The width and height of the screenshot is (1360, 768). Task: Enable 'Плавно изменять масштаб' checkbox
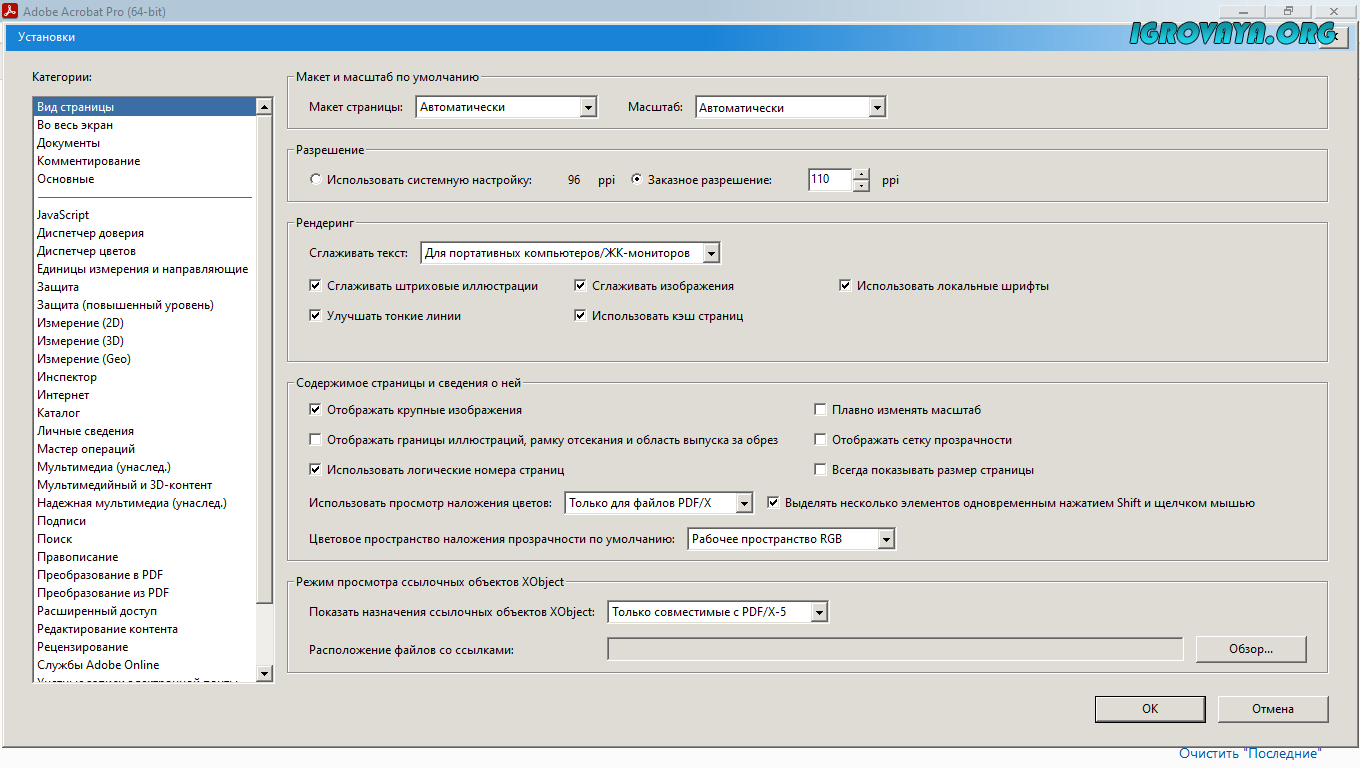(x=821, y=410)
